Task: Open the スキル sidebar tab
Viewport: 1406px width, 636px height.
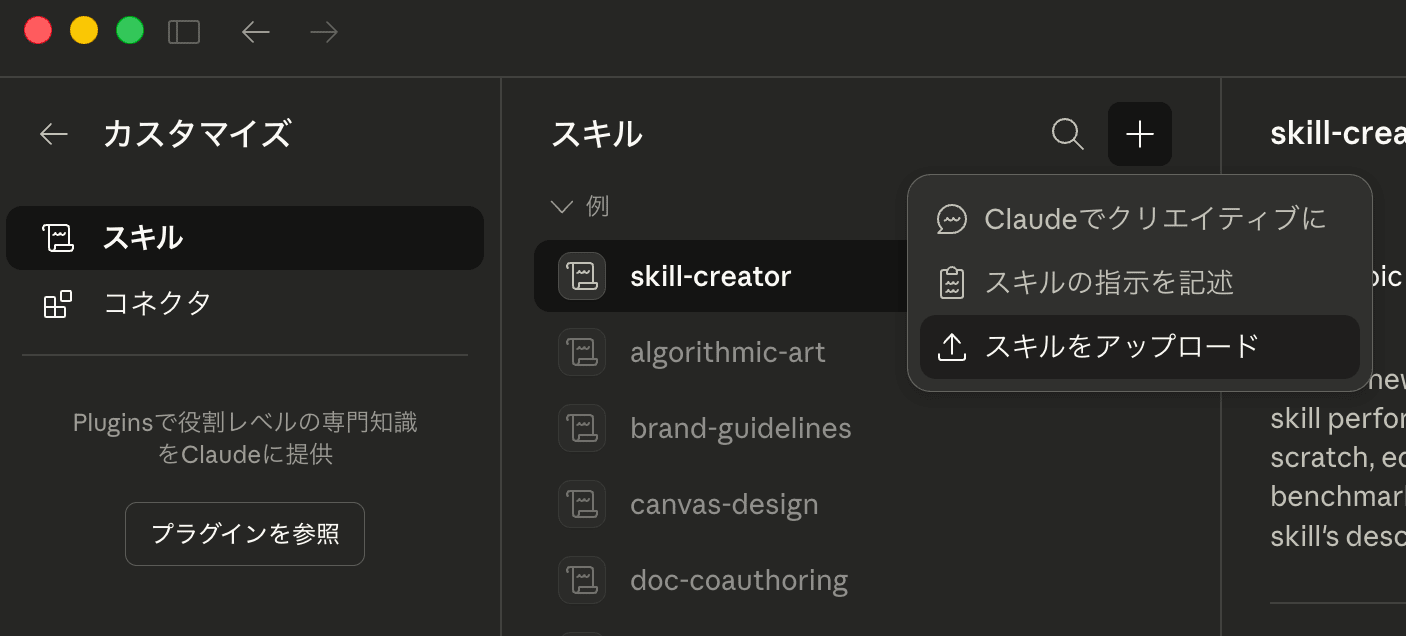Action: [x=244, y=238]
